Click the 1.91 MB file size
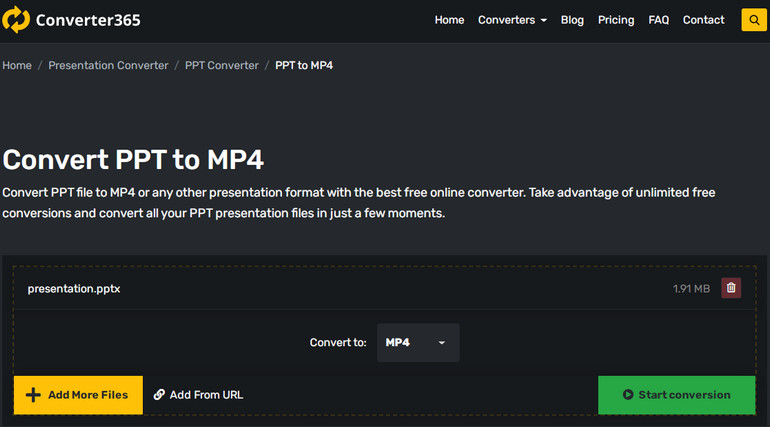Viewport: 770px width, 427px height. (691, 289)
